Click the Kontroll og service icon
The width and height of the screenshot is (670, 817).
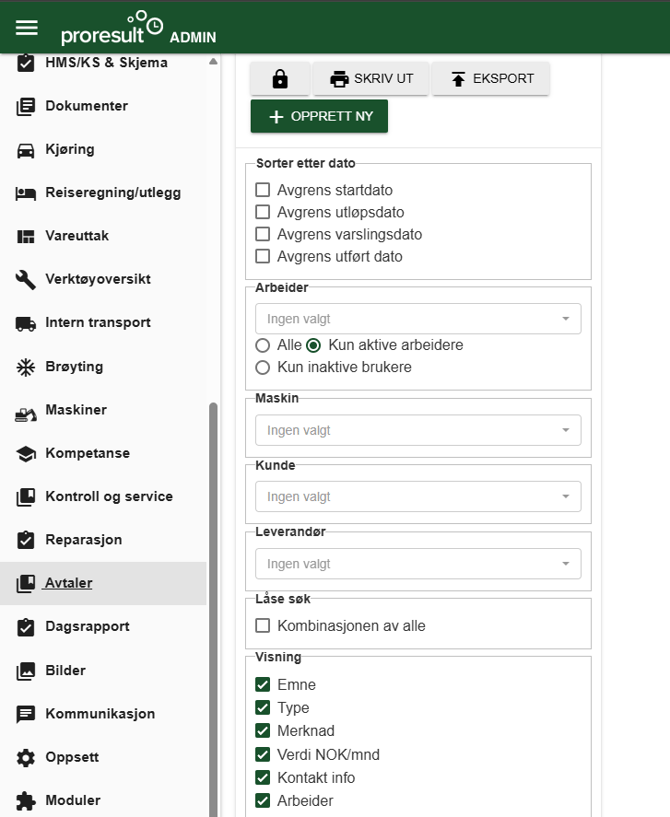[x=26, y=497]
